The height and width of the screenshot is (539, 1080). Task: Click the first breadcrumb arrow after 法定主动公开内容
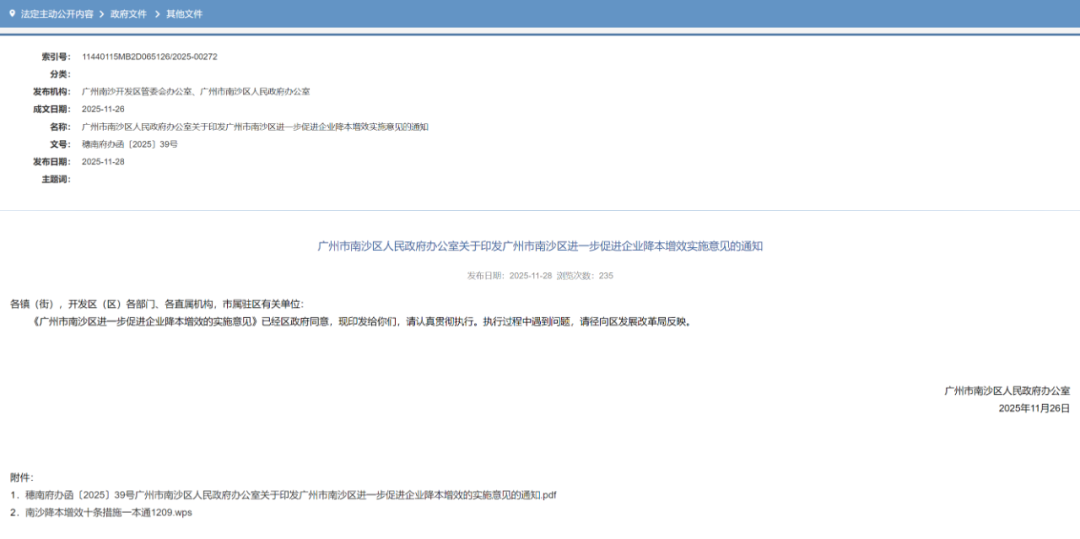point(101,14)
